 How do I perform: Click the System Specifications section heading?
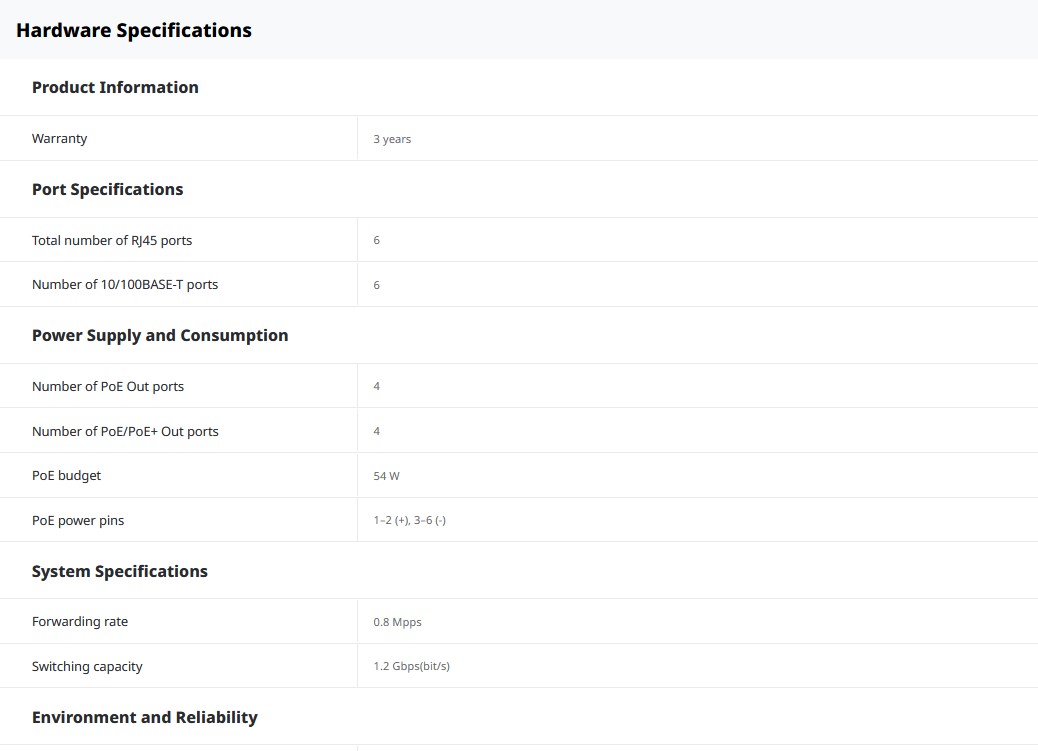tap(120, 571)
